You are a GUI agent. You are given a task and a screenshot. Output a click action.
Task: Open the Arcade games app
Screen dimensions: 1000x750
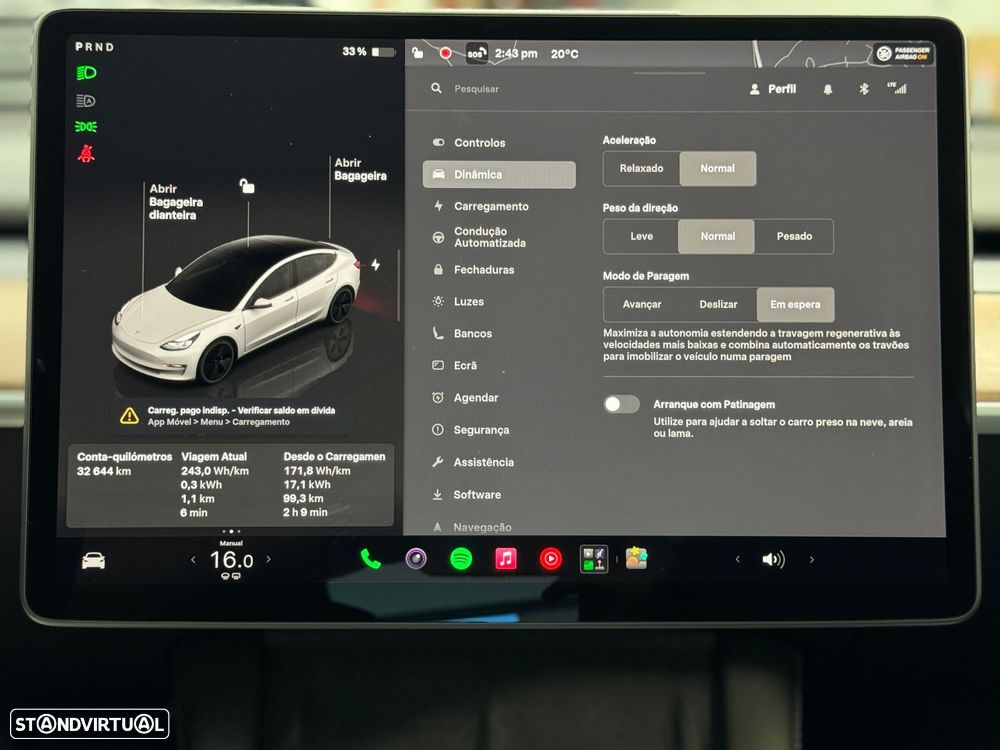tap(594, 559)
